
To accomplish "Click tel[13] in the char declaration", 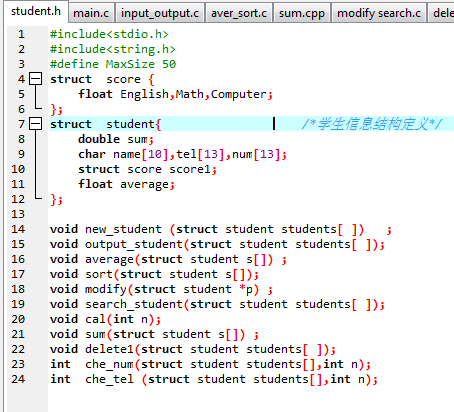I will pyautogui.click(x=200, y=154).
